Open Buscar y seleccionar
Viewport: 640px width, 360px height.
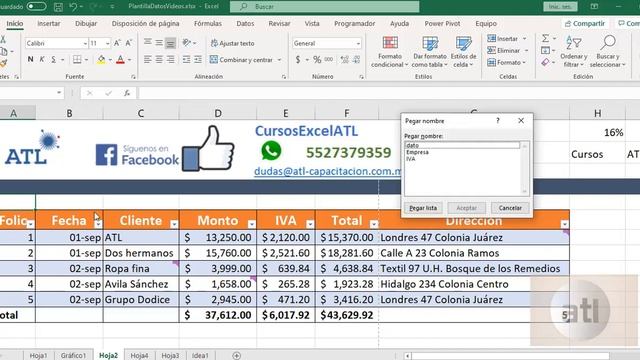coord(607,52)
